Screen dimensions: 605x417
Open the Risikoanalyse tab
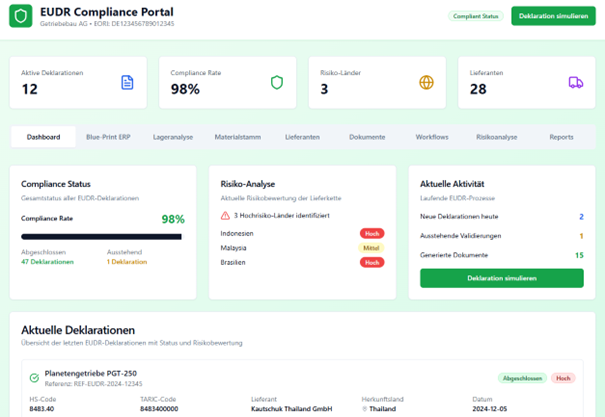(x=497, y=137)
